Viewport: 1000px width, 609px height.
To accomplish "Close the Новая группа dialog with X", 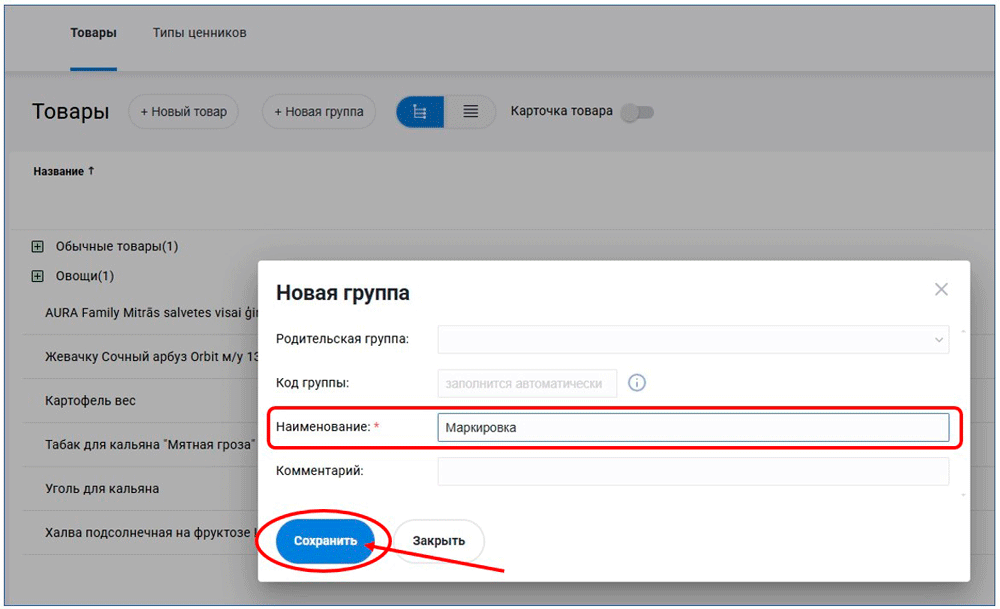I will pos(941,289).
